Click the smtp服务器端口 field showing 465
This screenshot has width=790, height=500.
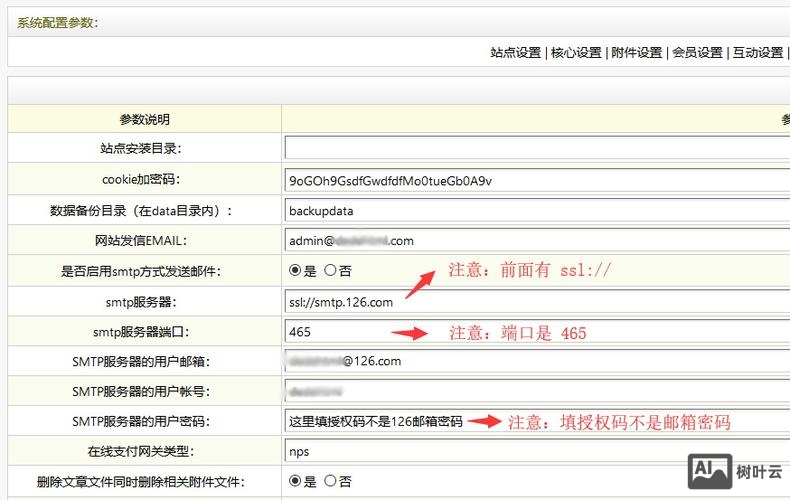tap(537, 332)
